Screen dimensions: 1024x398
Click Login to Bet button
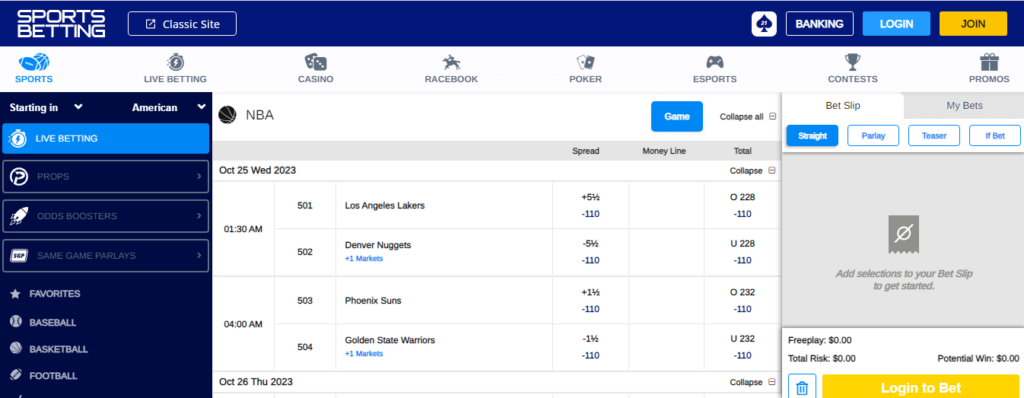[921, 387]
